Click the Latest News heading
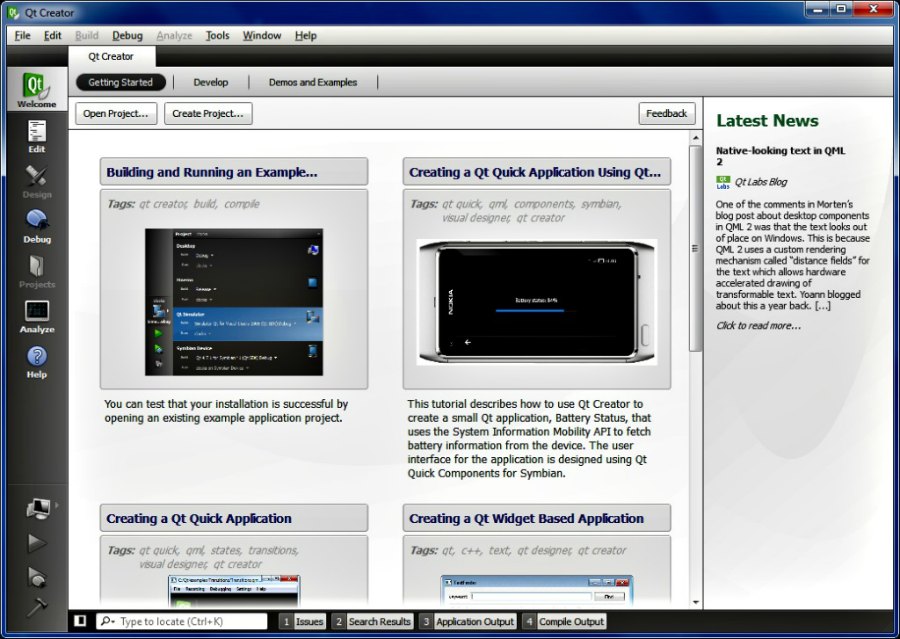 767,121
